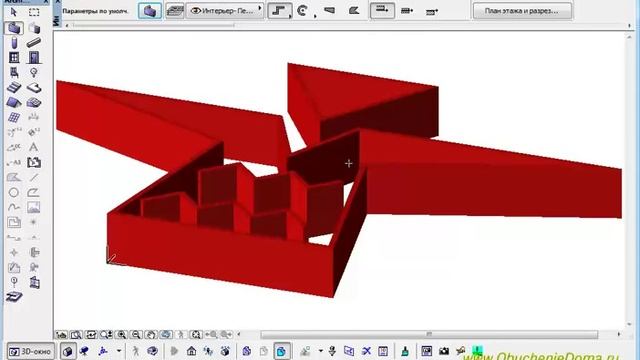Click Zoom In magnifier in bottom navigation bar
The image size is (640, 360).
[122, 335]
